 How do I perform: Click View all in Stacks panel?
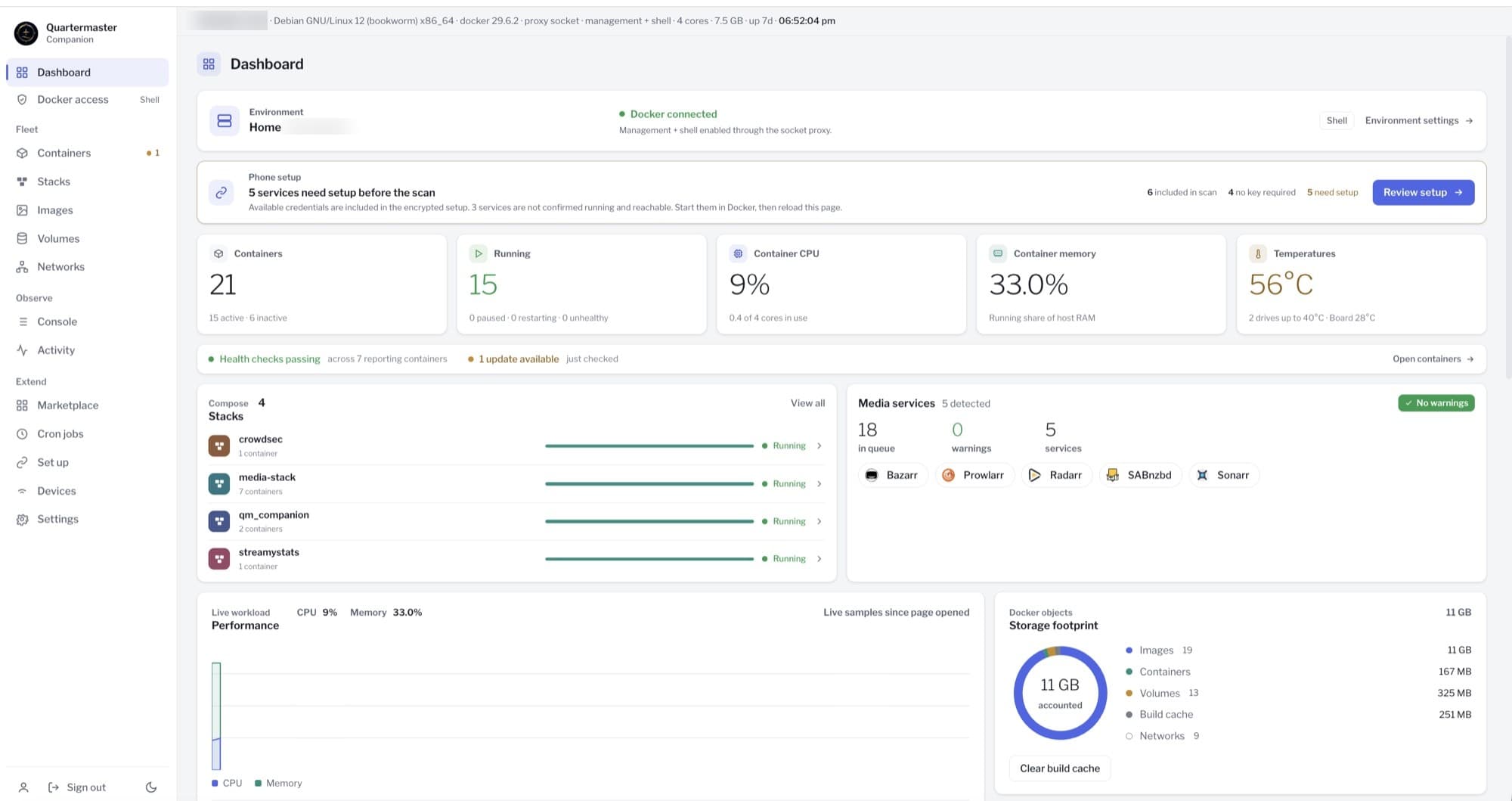click(807, 403)
